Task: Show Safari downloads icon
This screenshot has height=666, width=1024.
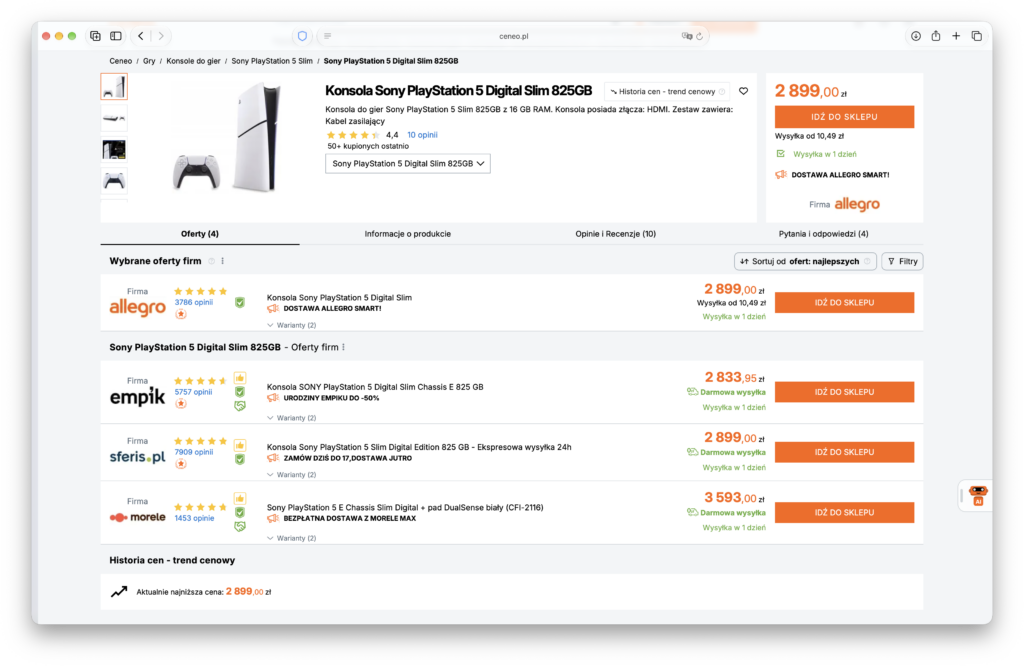Action: point(916,36)
